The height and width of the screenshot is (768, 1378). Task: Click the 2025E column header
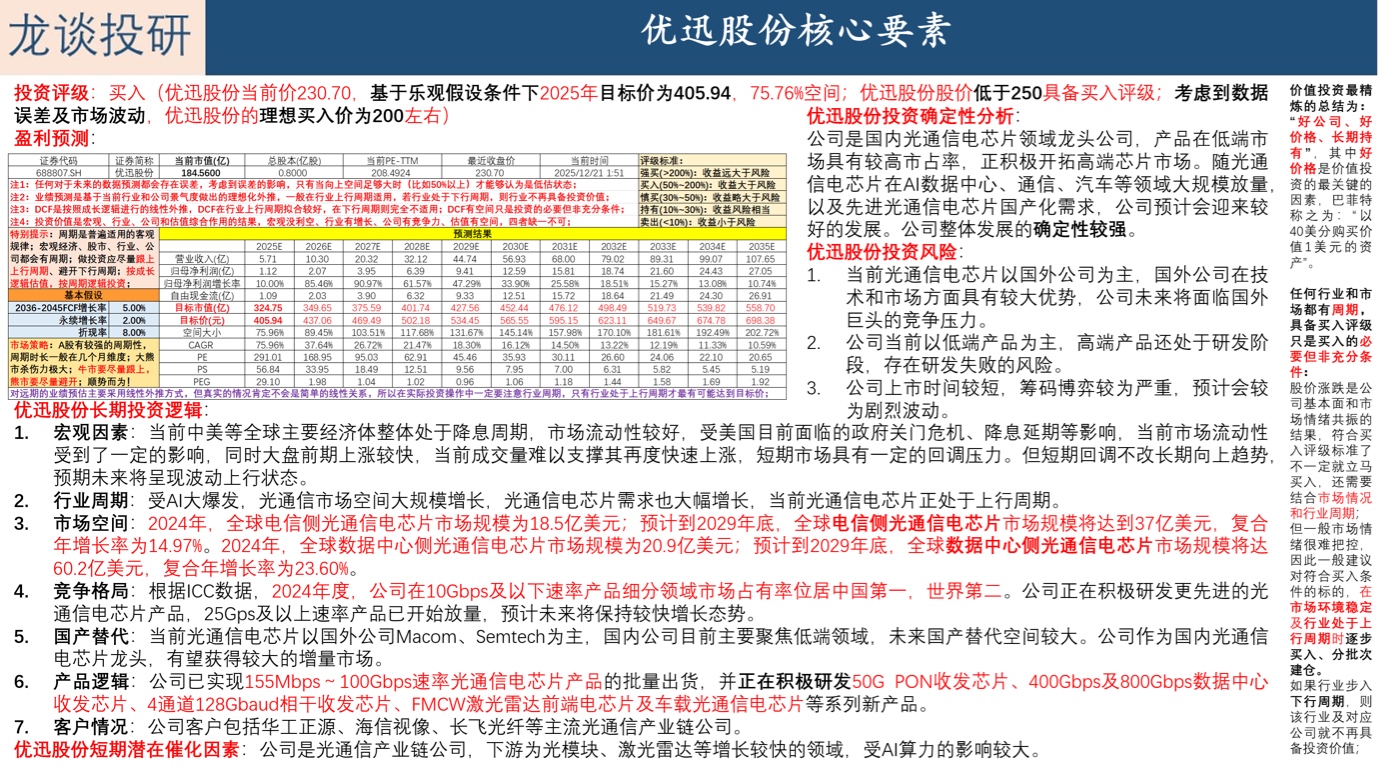point(268,246)
